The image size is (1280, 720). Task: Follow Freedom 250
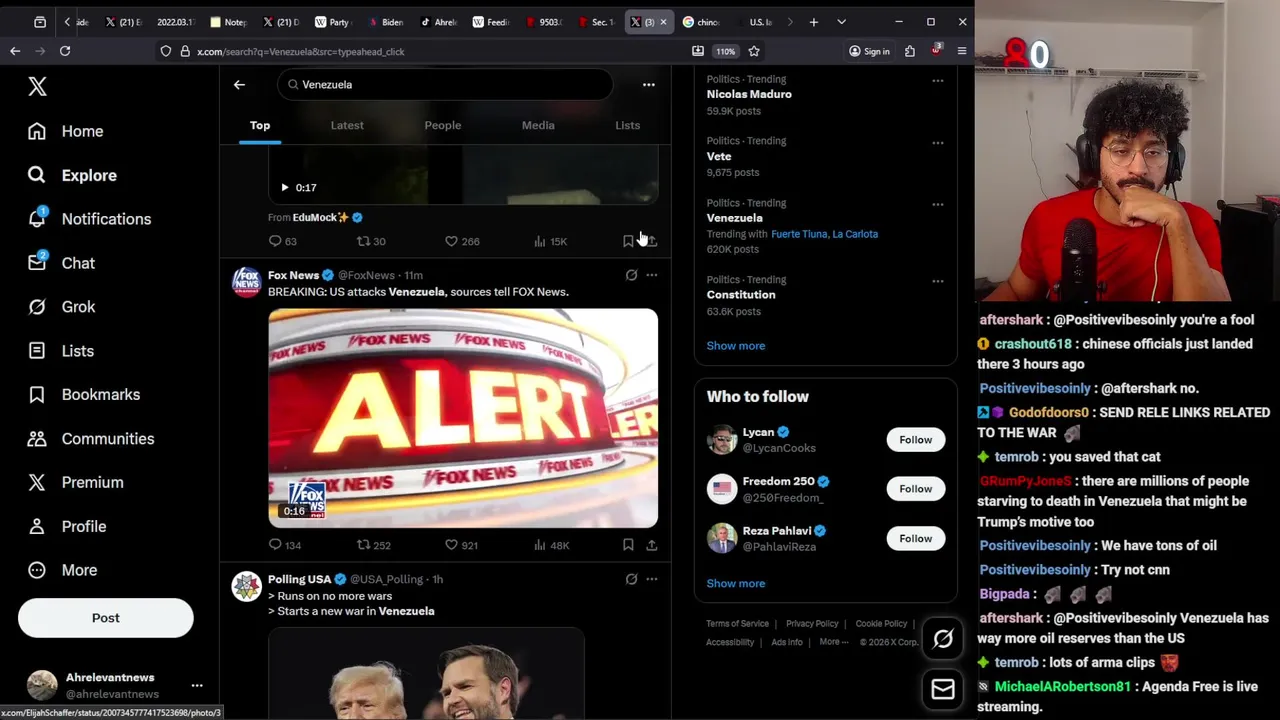pos(915,489)
